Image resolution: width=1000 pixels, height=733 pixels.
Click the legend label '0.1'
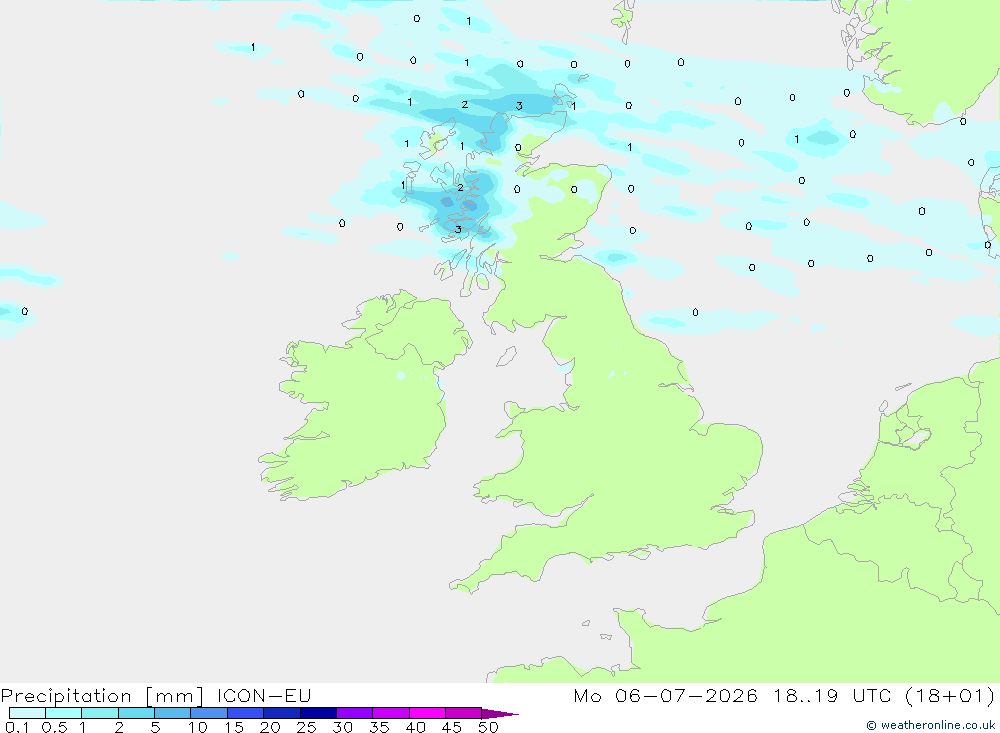tap(17, 727)
